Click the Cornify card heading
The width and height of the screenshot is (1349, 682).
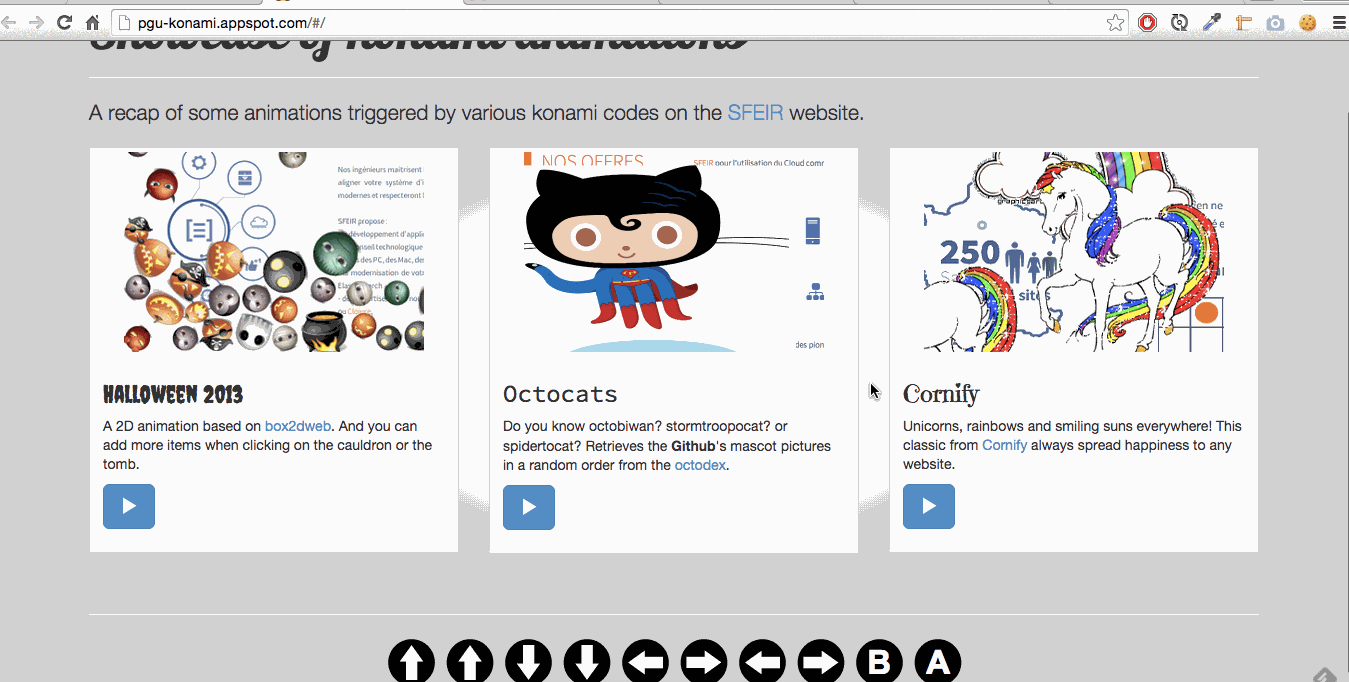[x=941, y=394]
